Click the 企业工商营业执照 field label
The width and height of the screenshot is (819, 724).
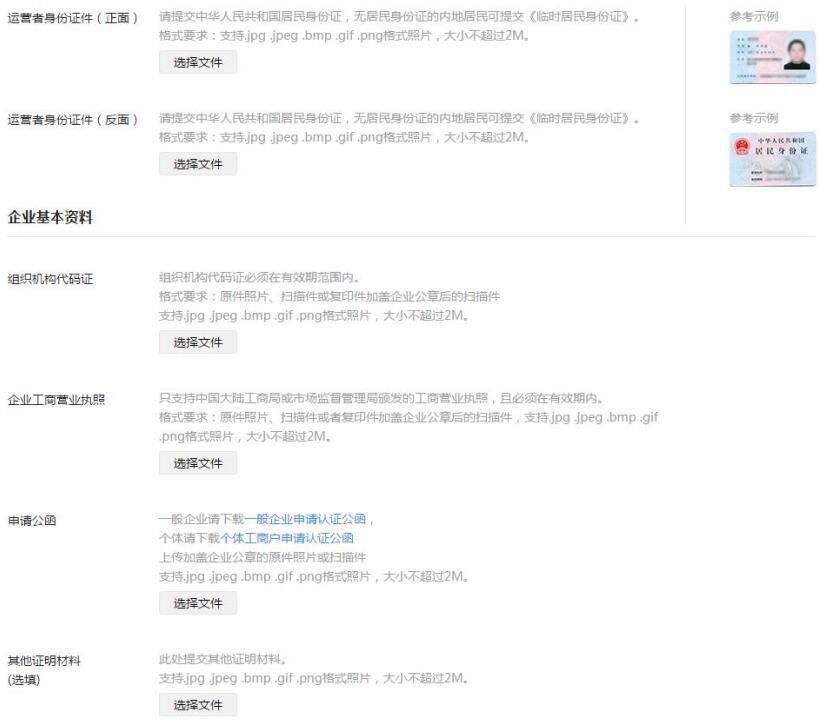57,400
